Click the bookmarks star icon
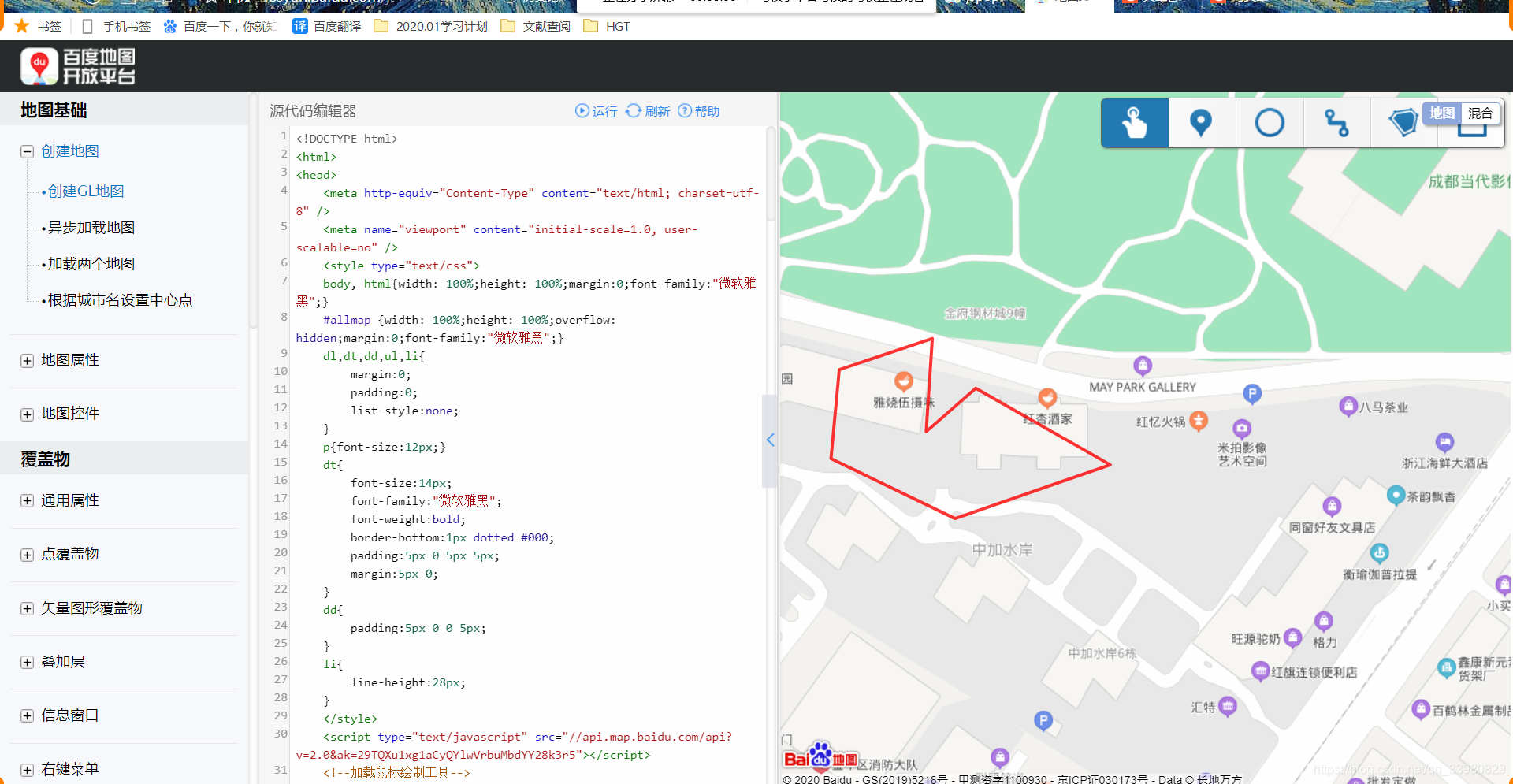The height and width of the screenshot is (784, 1513). 22,26
